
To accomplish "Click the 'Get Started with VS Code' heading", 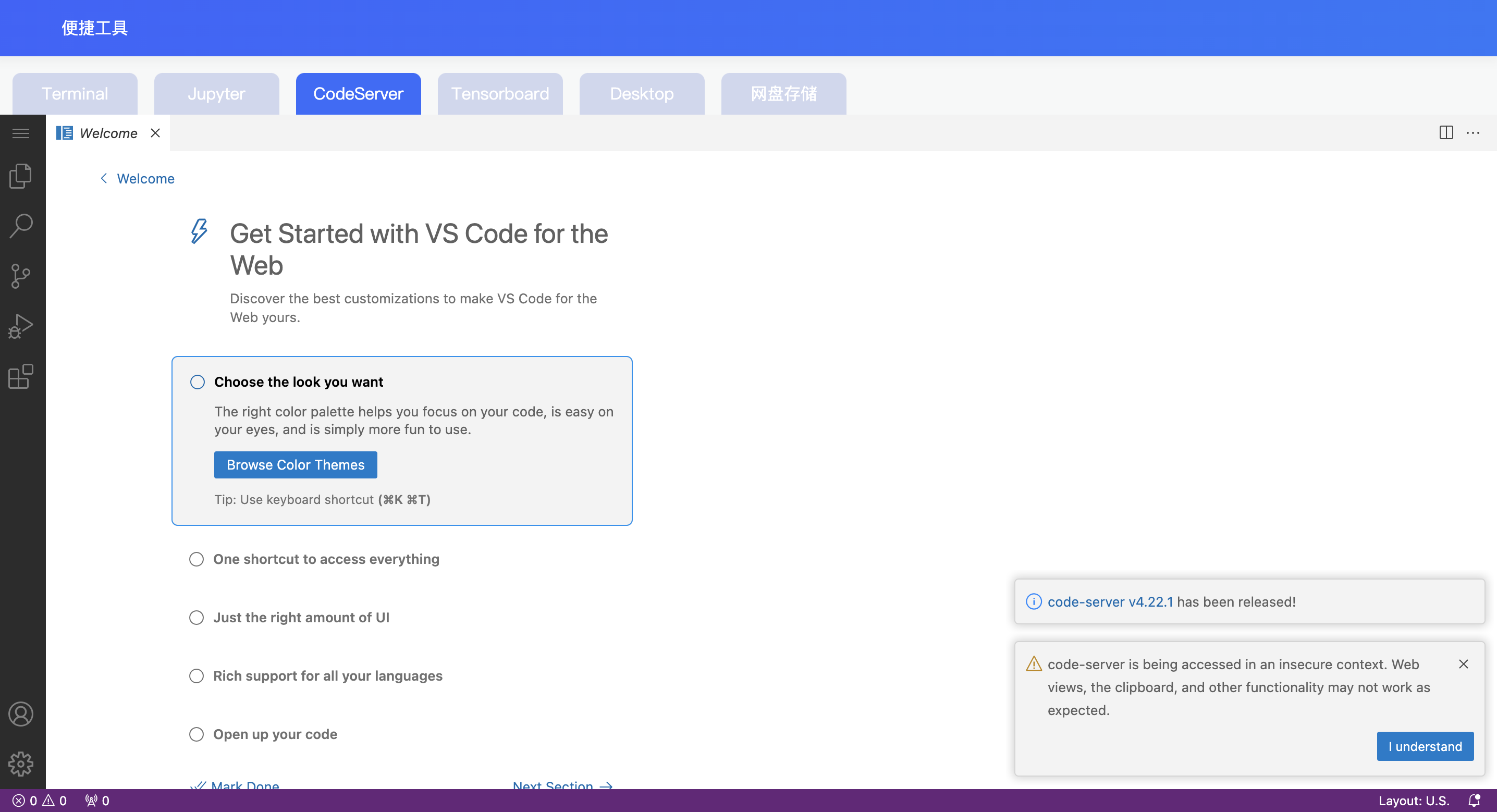I will 419,249.
